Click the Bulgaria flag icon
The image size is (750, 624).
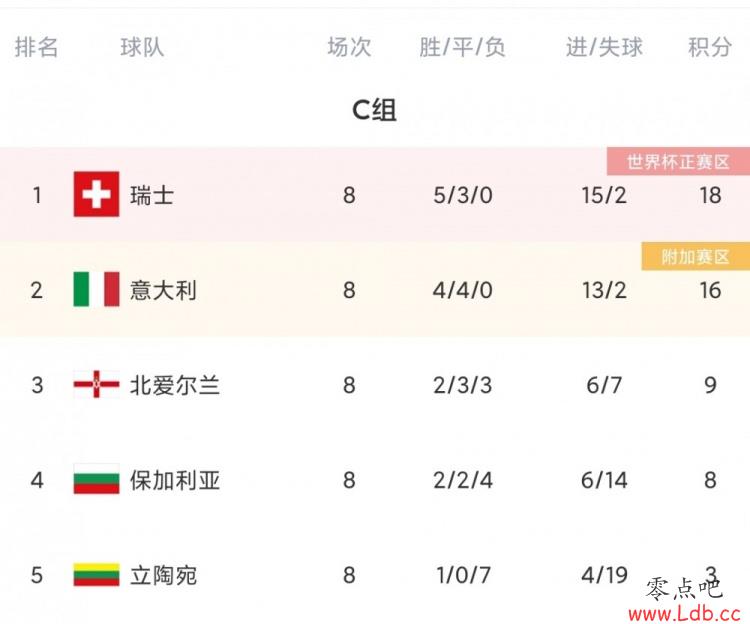coord(96,479)
